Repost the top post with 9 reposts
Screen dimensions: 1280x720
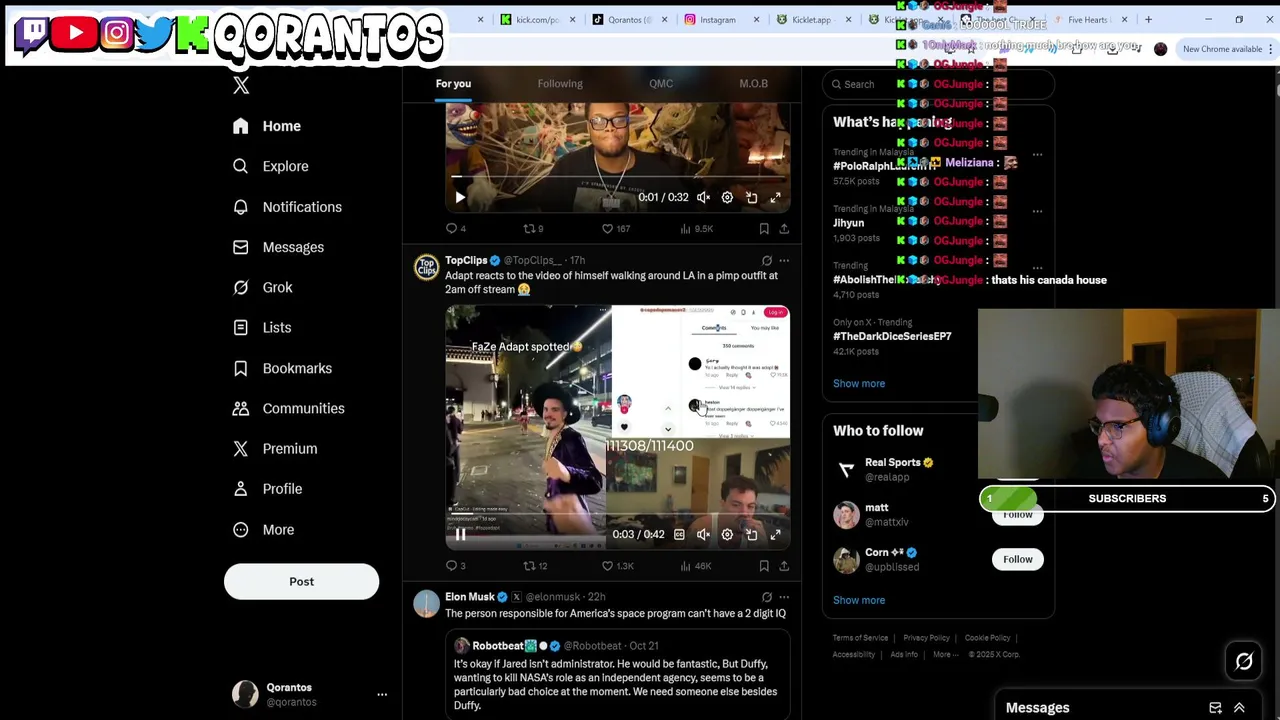tap(533, 229)
